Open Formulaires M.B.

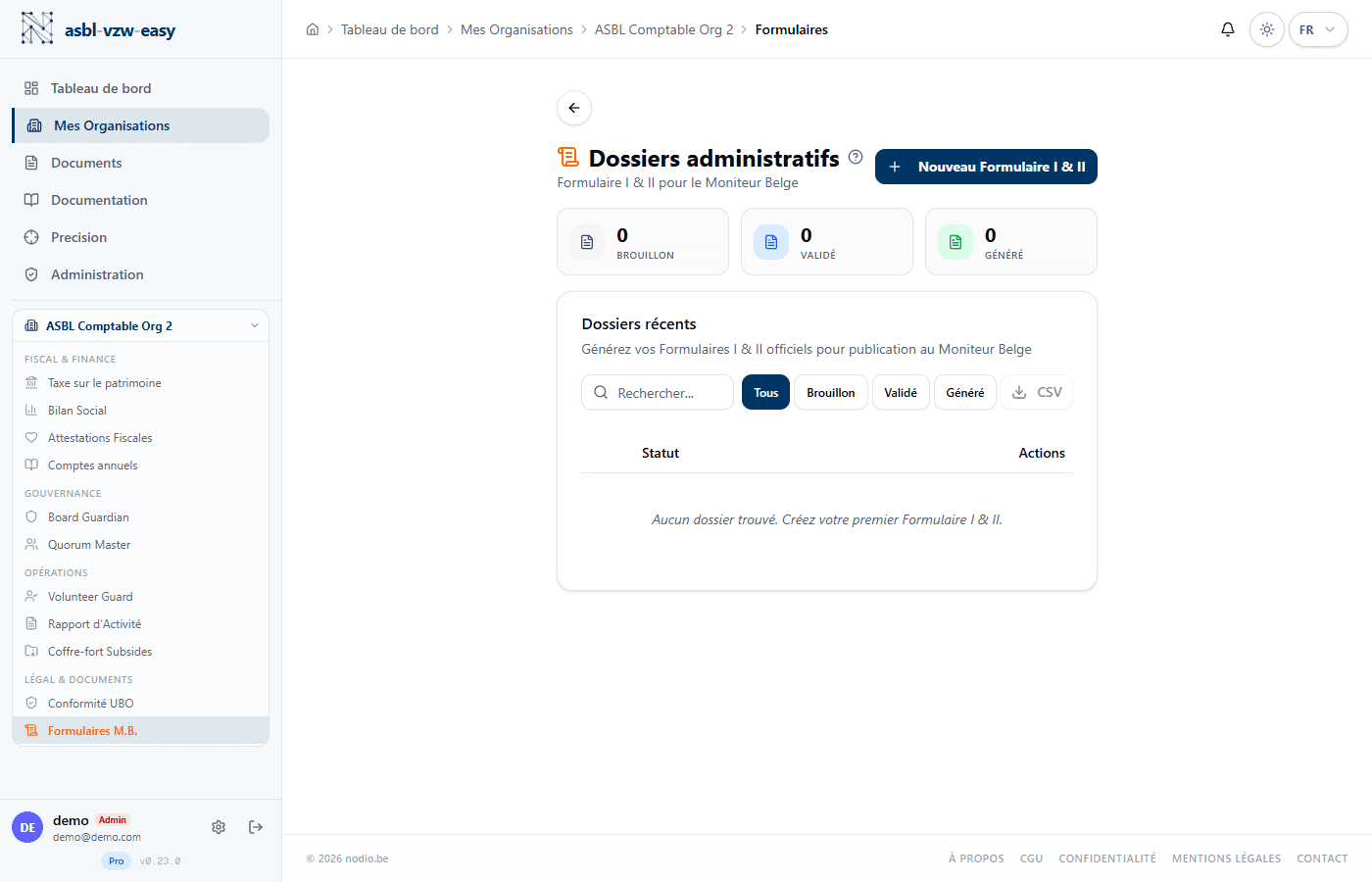[x=141, y=731]
